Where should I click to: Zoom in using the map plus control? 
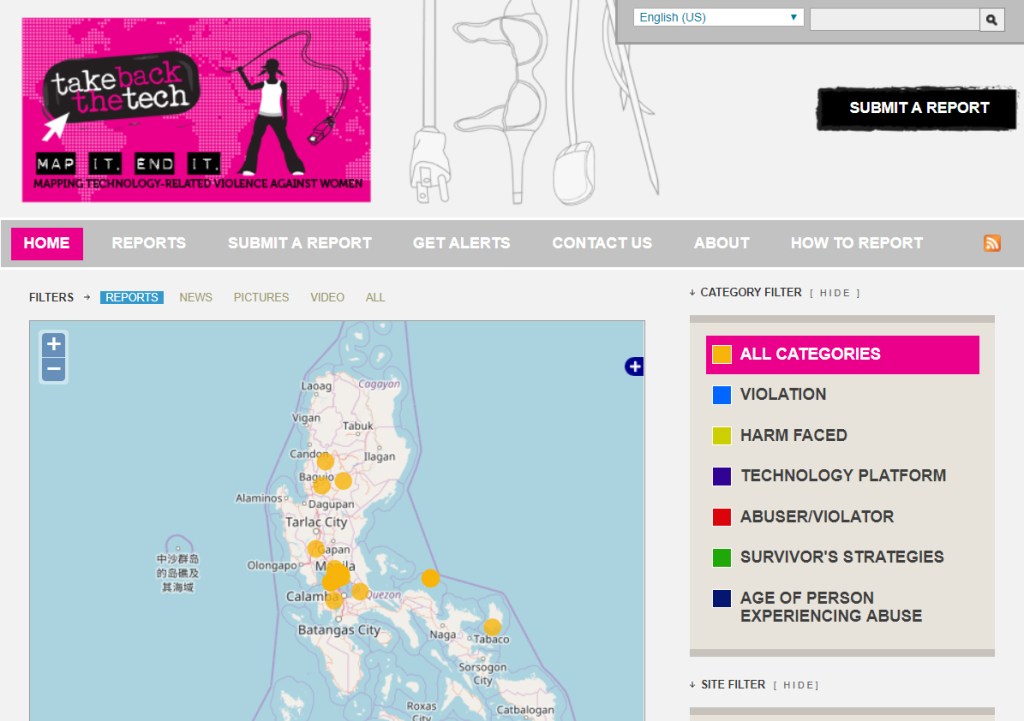52,344
